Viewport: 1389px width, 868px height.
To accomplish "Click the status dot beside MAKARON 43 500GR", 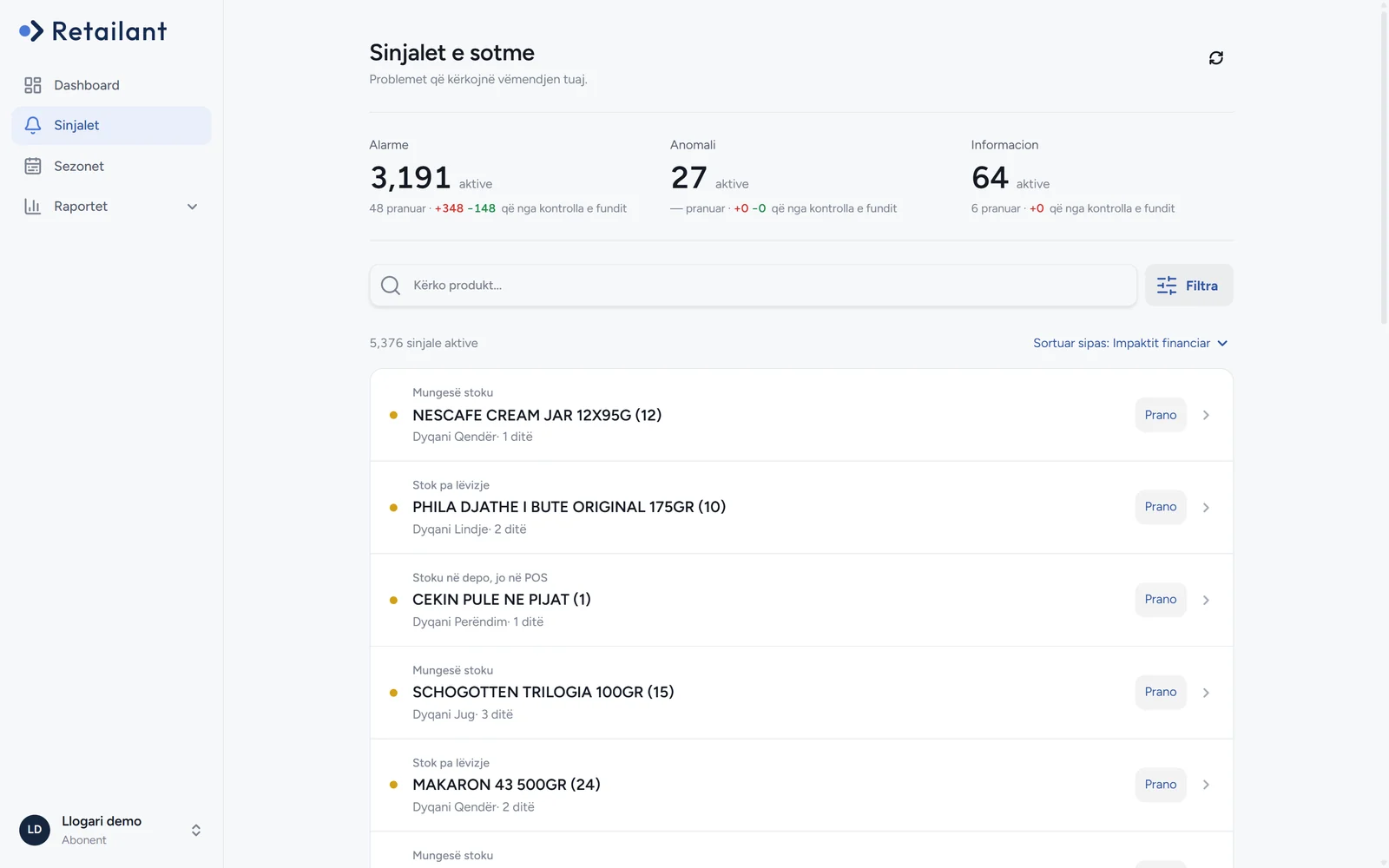I will pos(393,785).
